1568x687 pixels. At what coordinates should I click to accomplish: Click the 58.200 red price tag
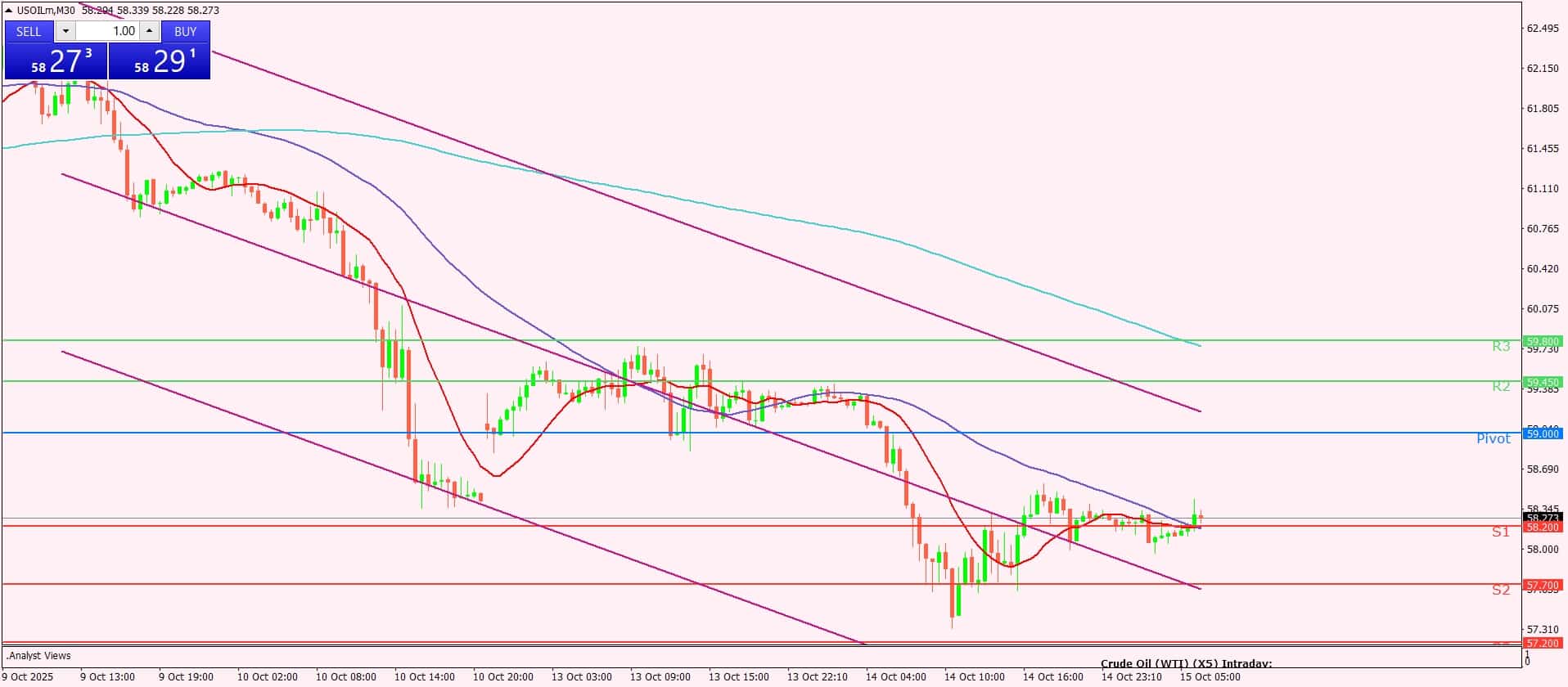(x=1543, y=528)
